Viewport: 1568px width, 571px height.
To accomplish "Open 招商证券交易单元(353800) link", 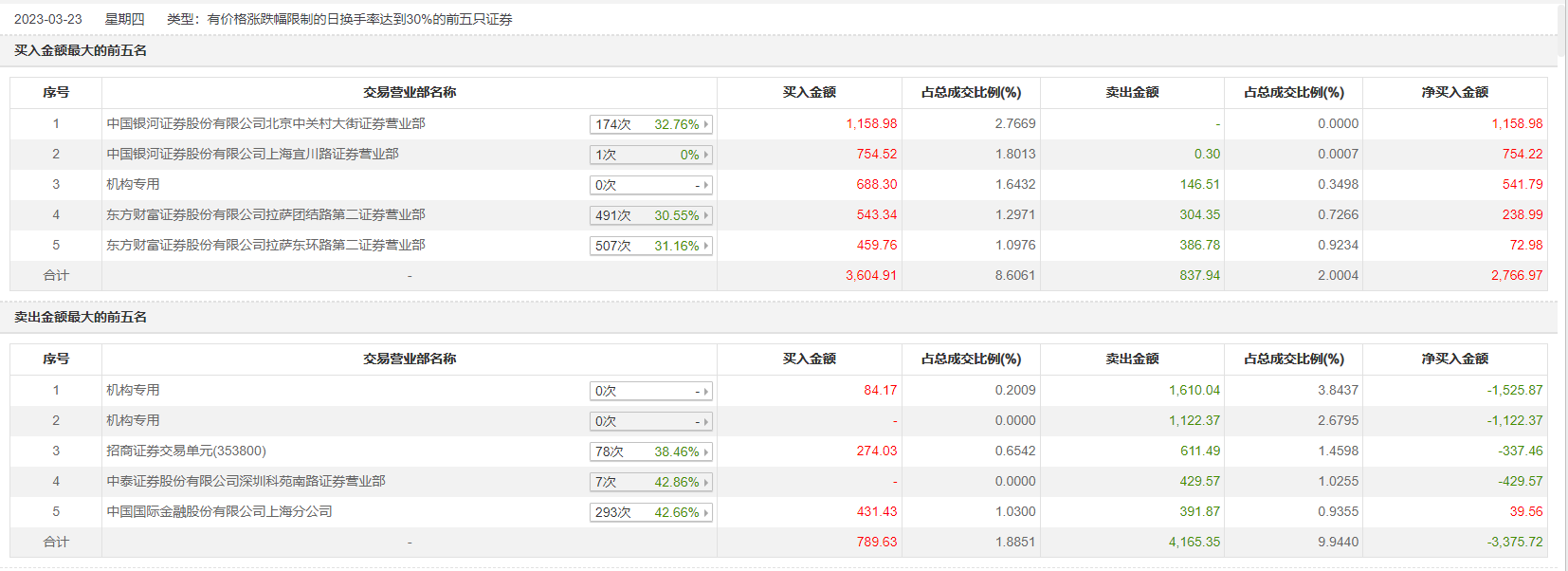I will (x=186, y=451).
